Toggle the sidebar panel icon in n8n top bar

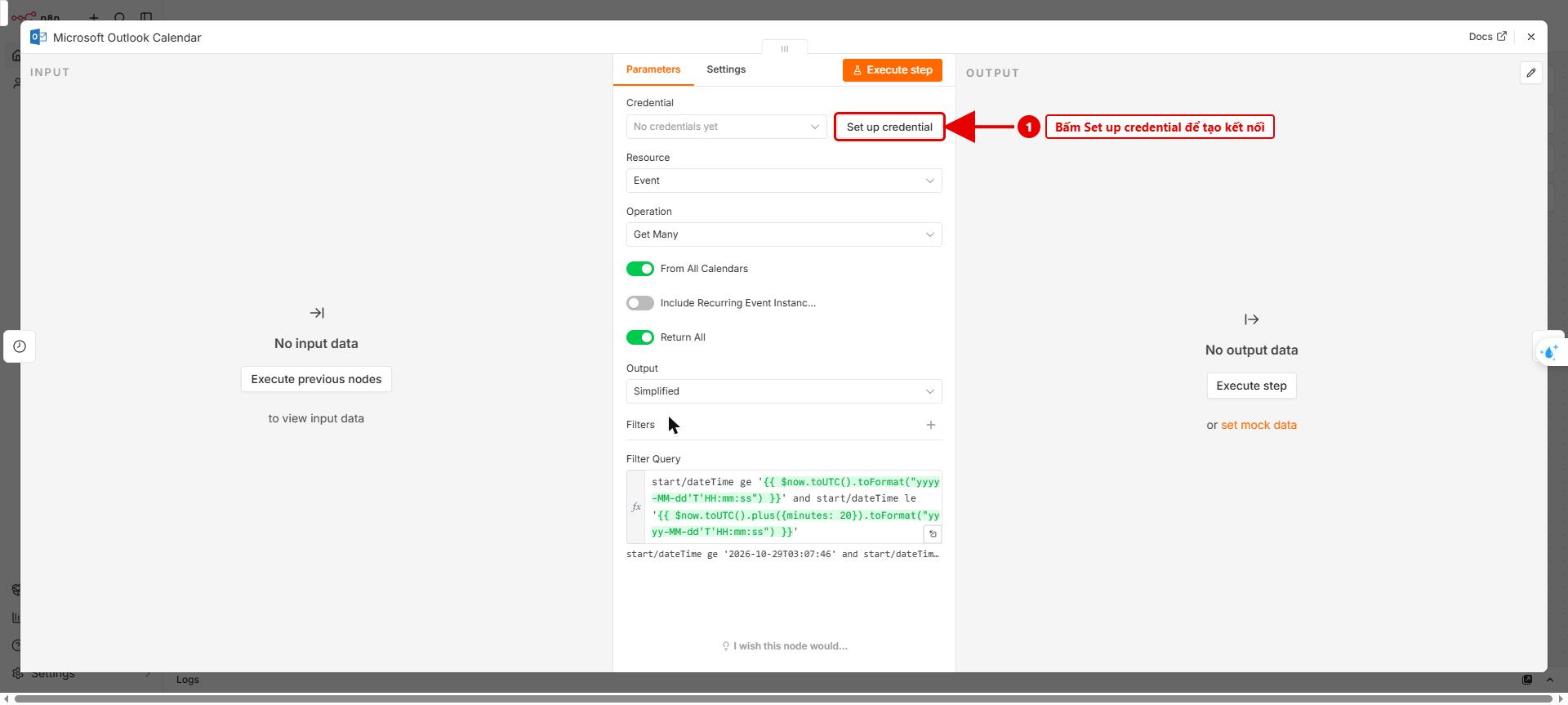click(146, 17)
